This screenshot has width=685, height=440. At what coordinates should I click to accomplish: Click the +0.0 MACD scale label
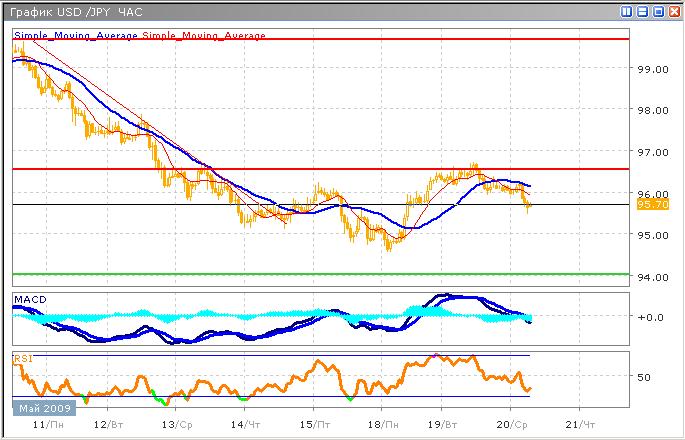tap(649, 317)
